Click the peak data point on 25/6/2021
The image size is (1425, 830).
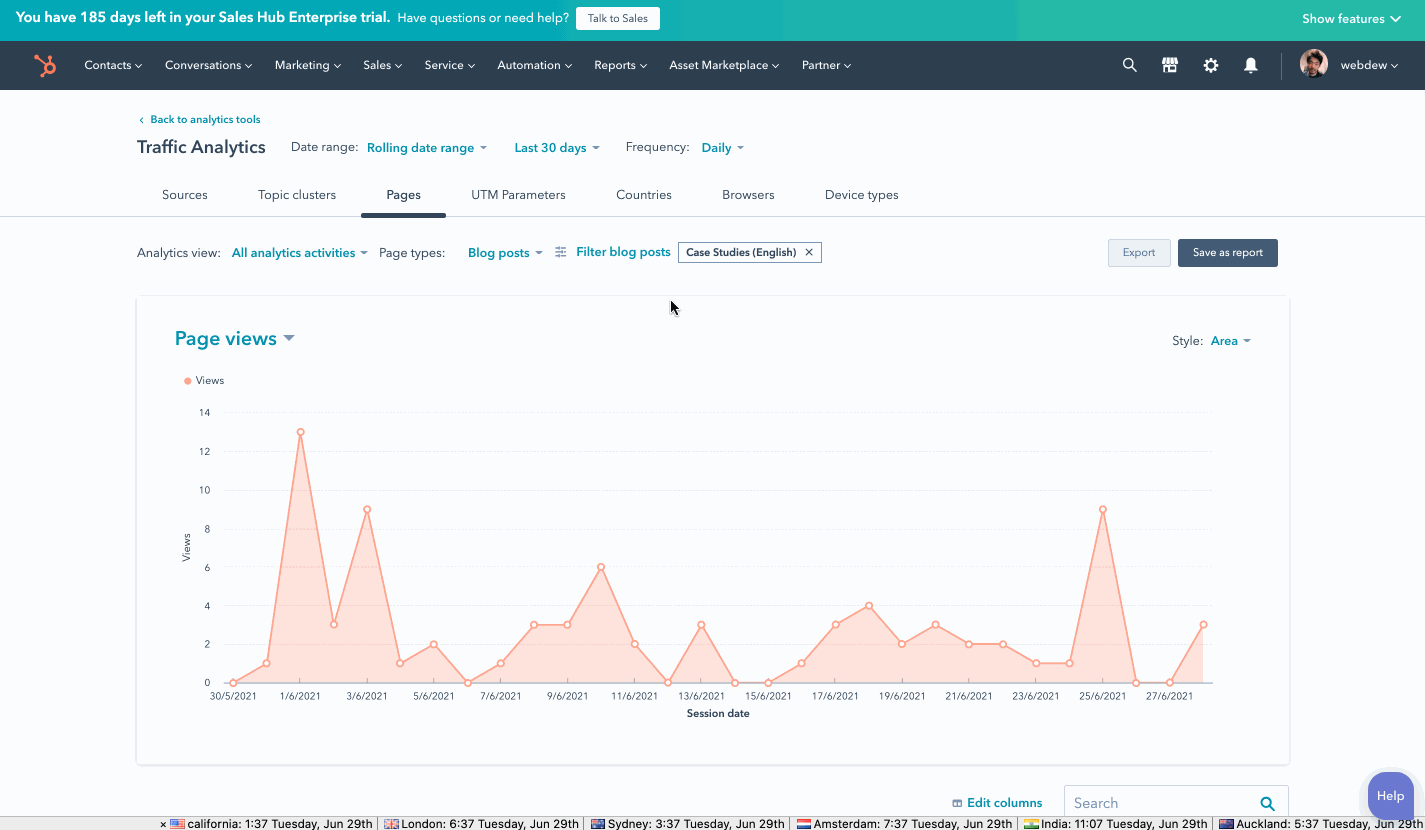click(x=1102, y=509)
